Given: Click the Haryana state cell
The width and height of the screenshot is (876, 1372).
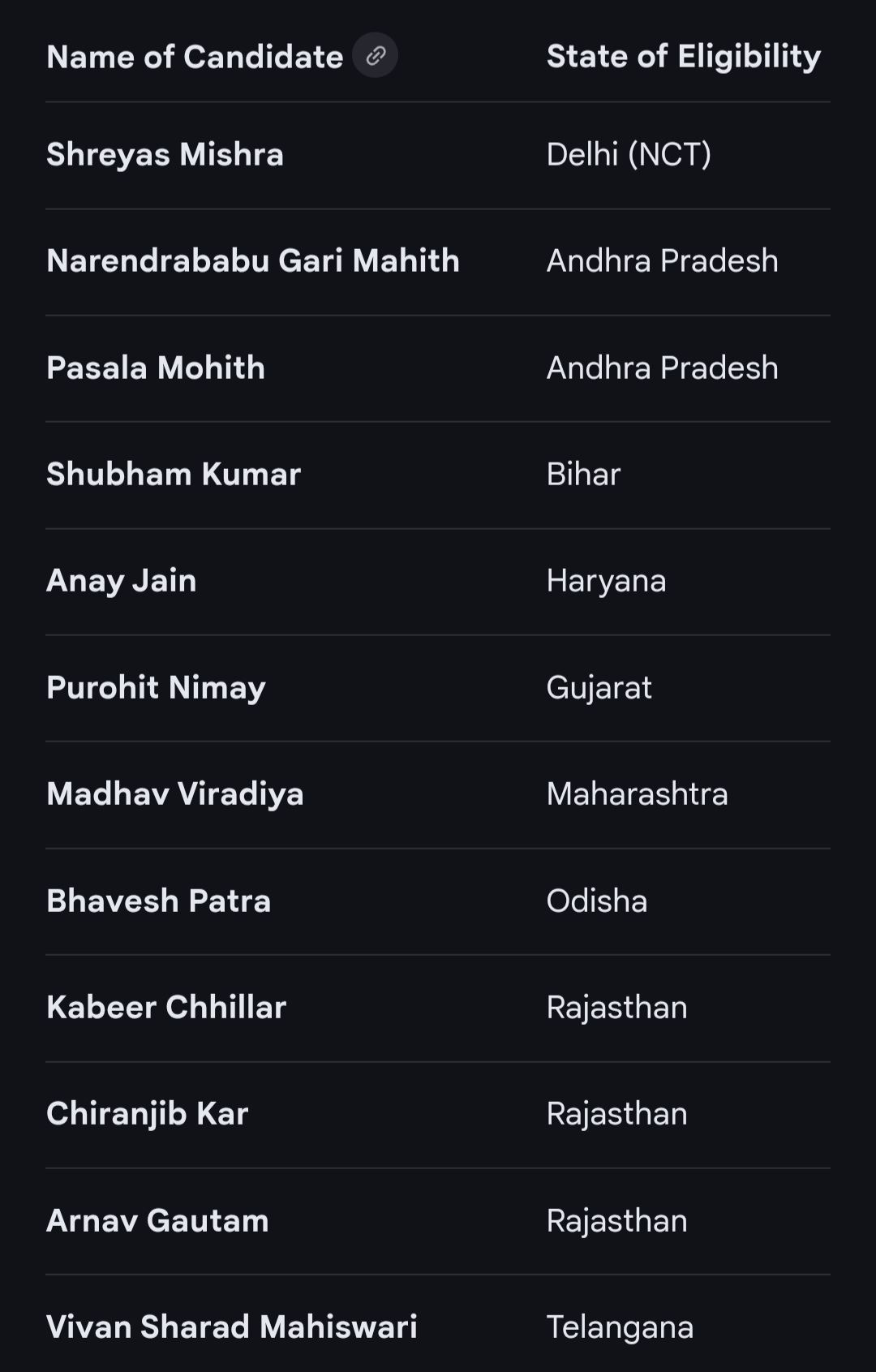Looking at the screenshot, I should click(606, 581).
